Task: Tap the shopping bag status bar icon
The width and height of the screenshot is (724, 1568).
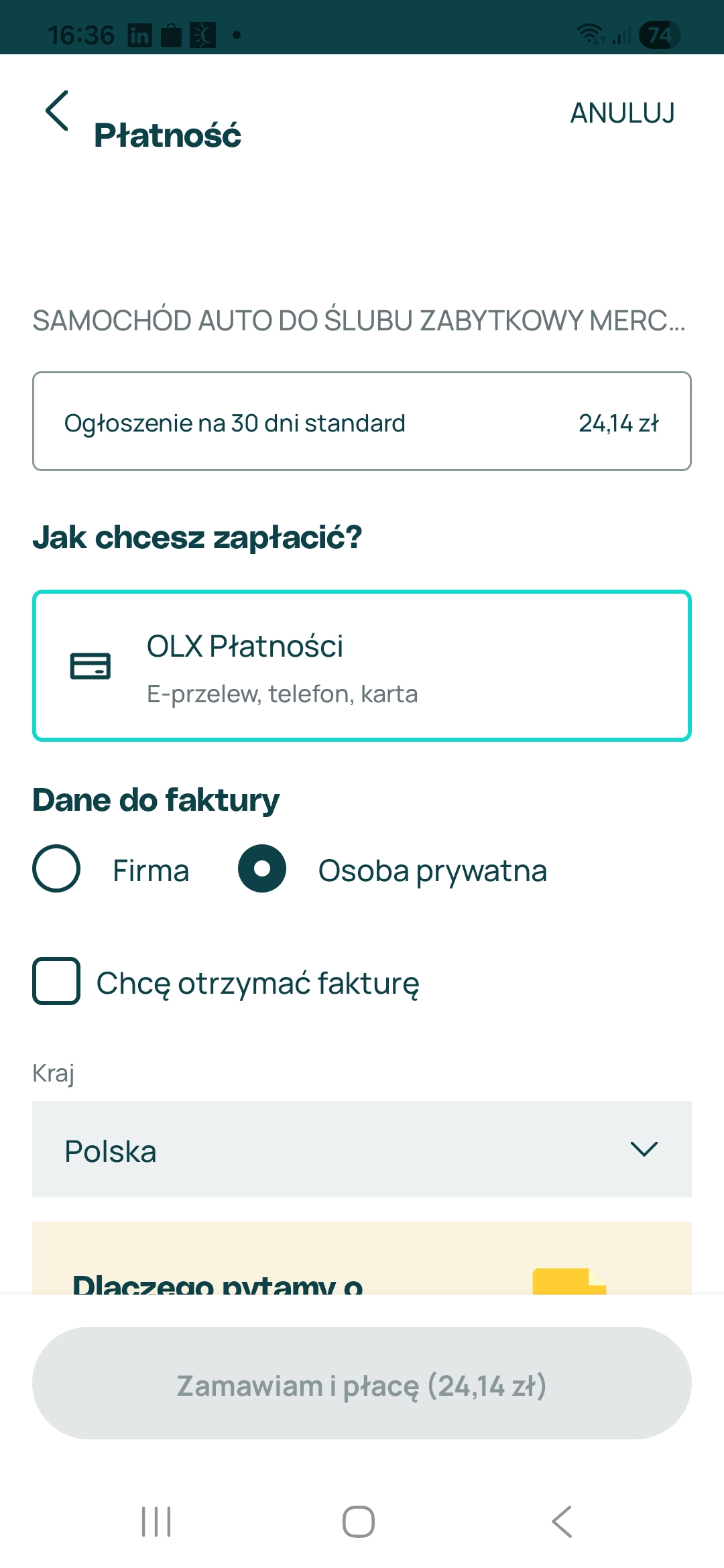Action: [172, 35]
